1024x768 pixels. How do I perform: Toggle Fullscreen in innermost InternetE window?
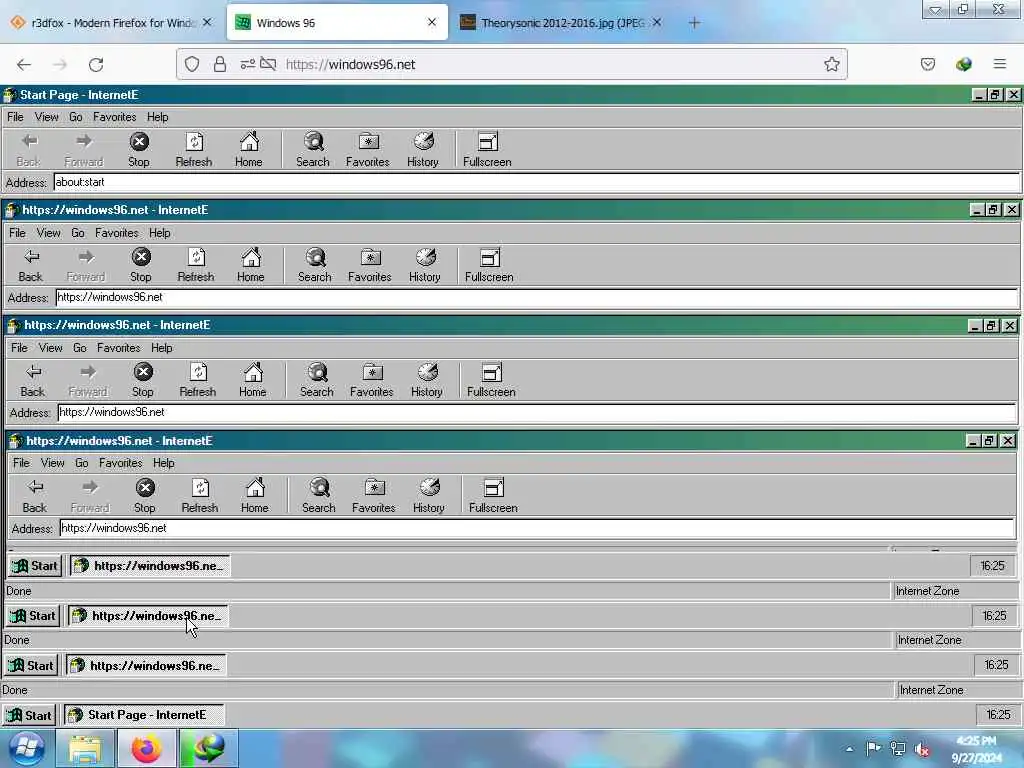pos(493,496)
